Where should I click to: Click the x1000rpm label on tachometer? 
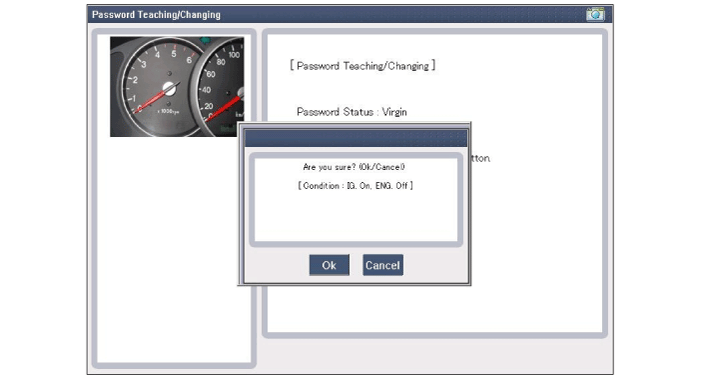pyautogui.click(x=168, y=111)
